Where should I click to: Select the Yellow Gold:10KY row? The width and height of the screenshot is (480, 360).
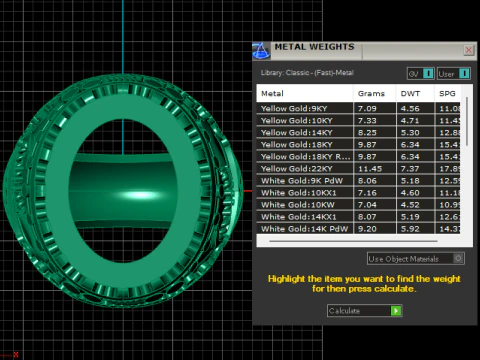click(358, 120)
